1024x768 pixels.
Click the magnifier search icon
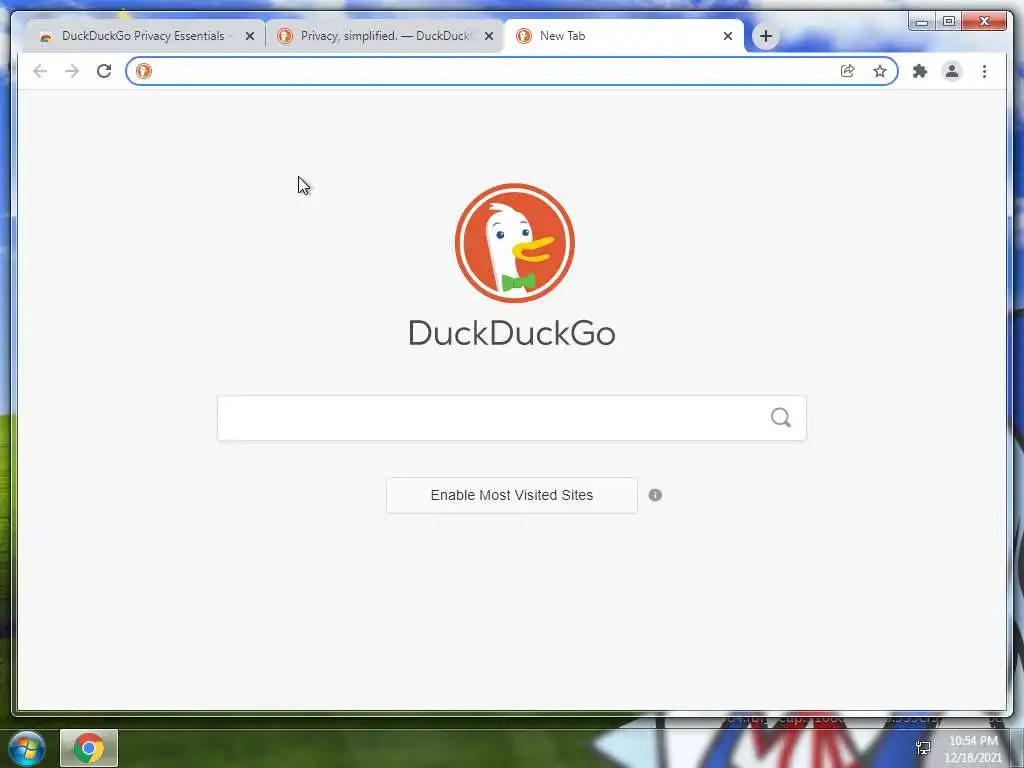pyautogui.click(x=780, y=417)
